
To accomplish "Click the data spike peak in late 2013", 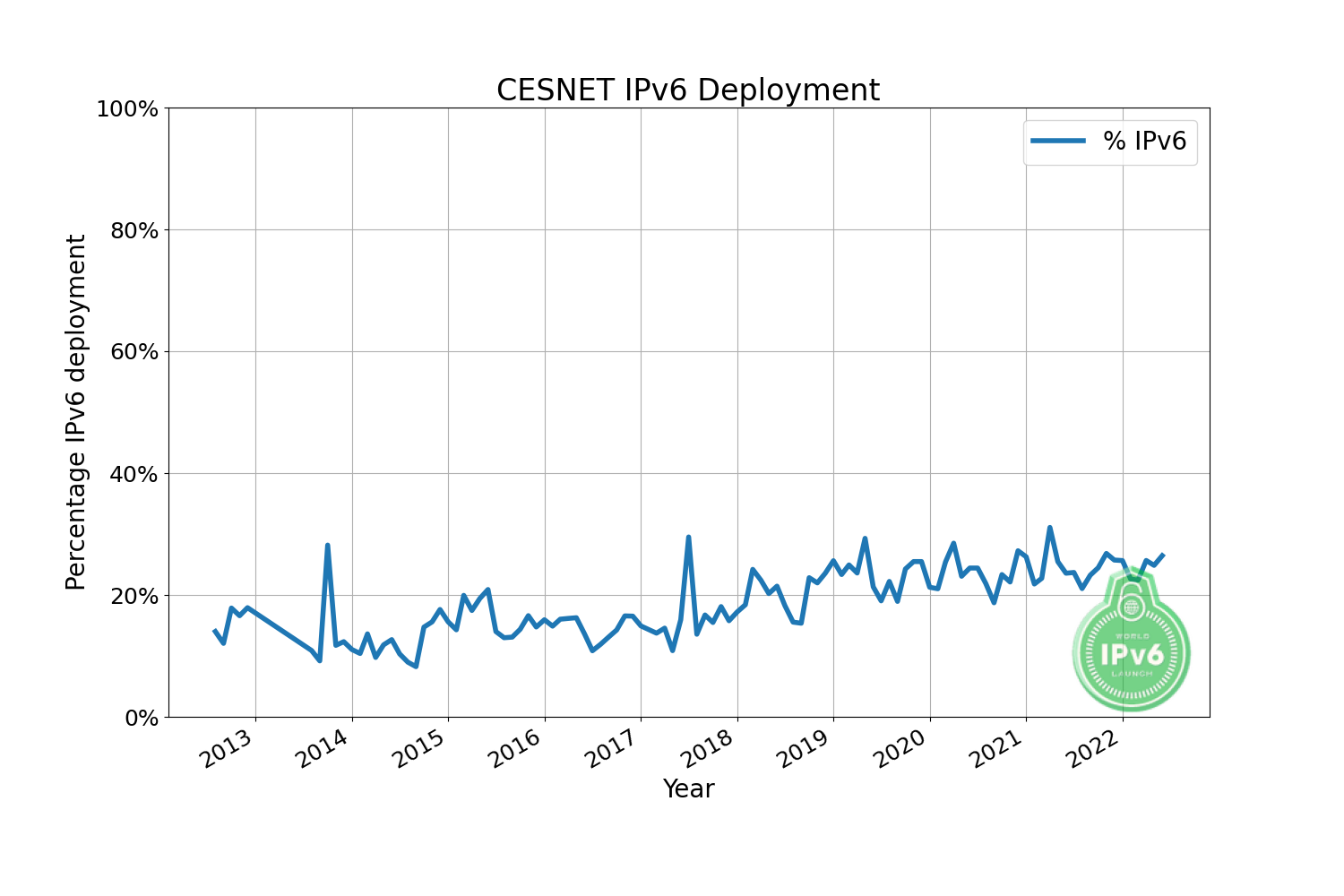I will coord(328,545).
